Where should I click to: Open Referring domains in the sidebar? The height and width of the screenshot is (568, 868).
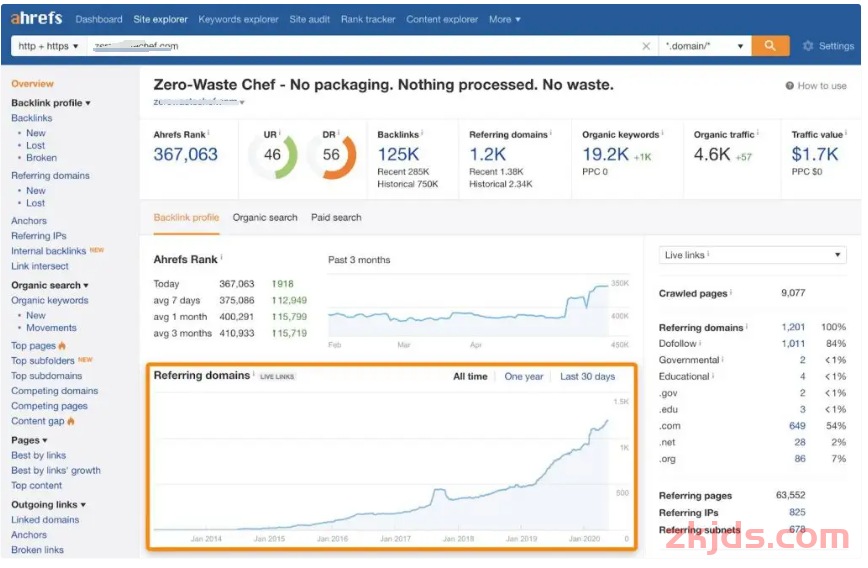(50, 176)
